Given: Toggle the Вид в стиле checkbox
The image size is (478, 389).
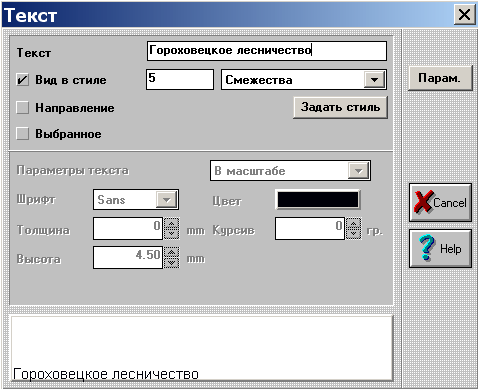Looking at the screenshot, I should (x=23, y=80).
